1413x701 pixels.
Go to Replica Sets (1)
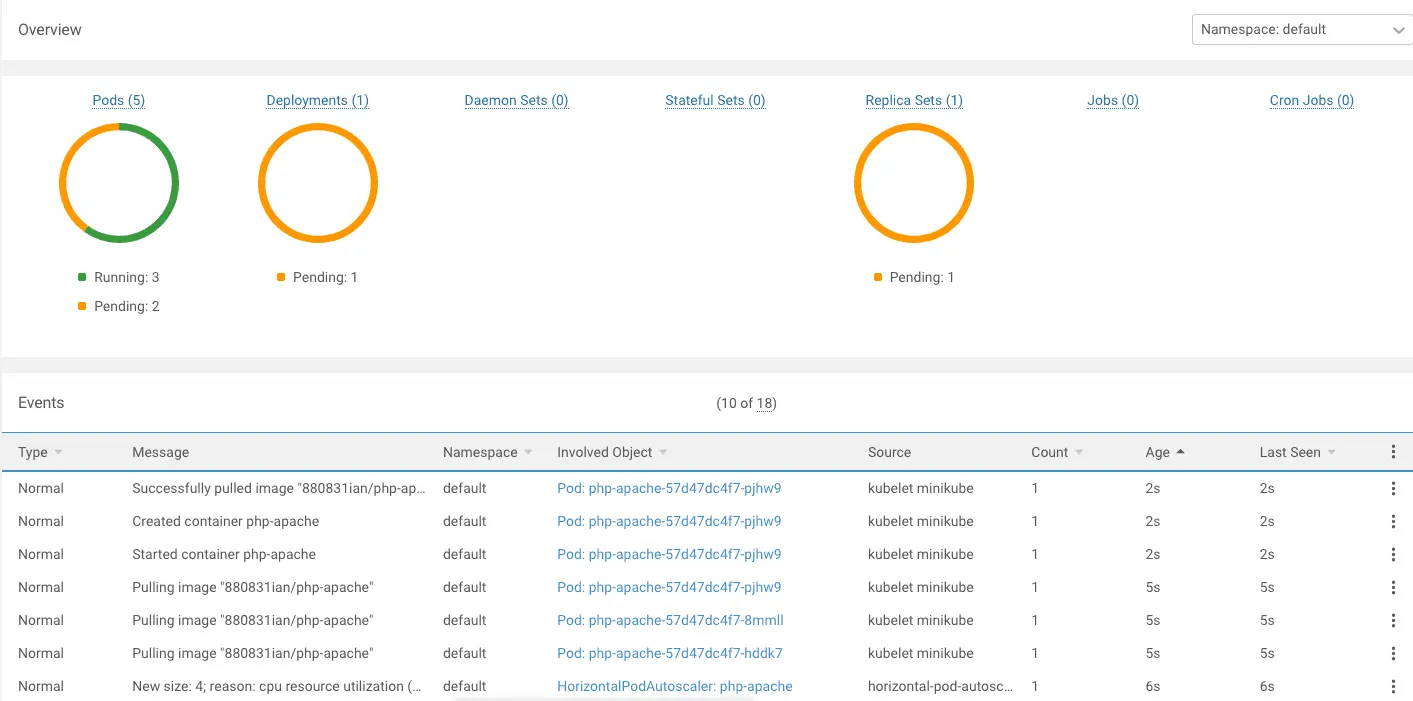(x=913, y=100)
